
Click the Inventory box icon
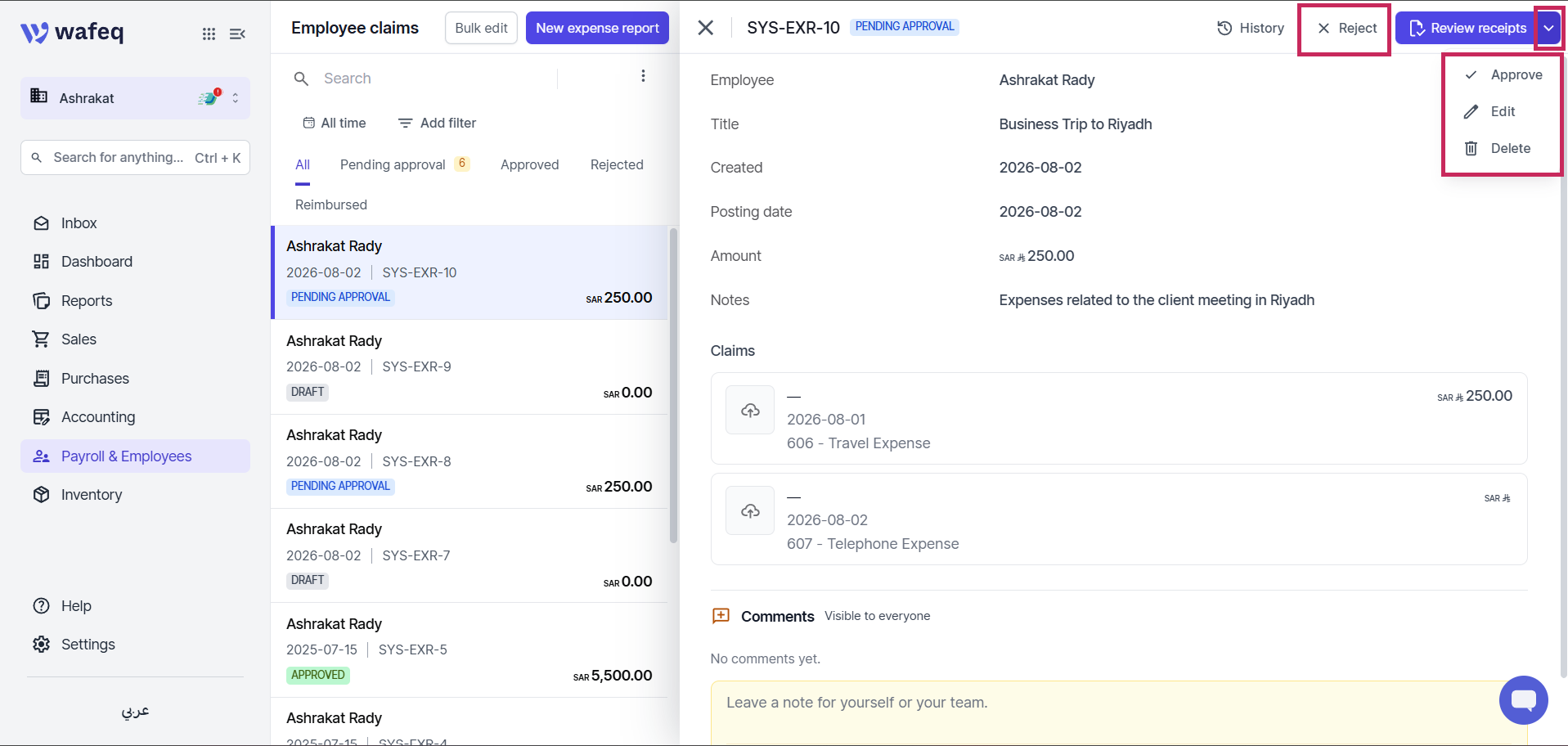point(41,495)
